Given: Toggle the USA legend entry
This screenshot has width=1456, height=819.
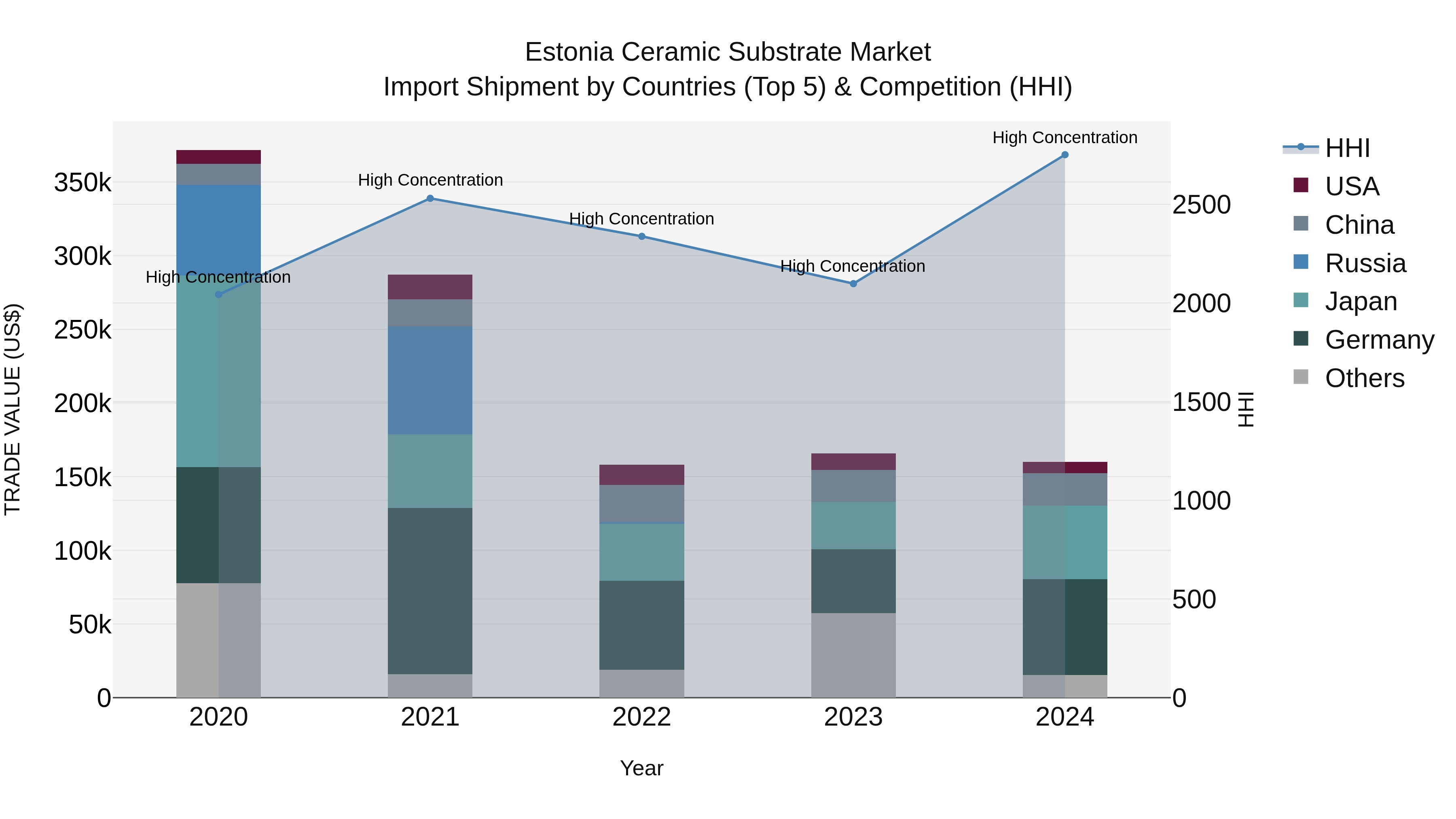Looking at the screenshot, I should coord(1336,186).
